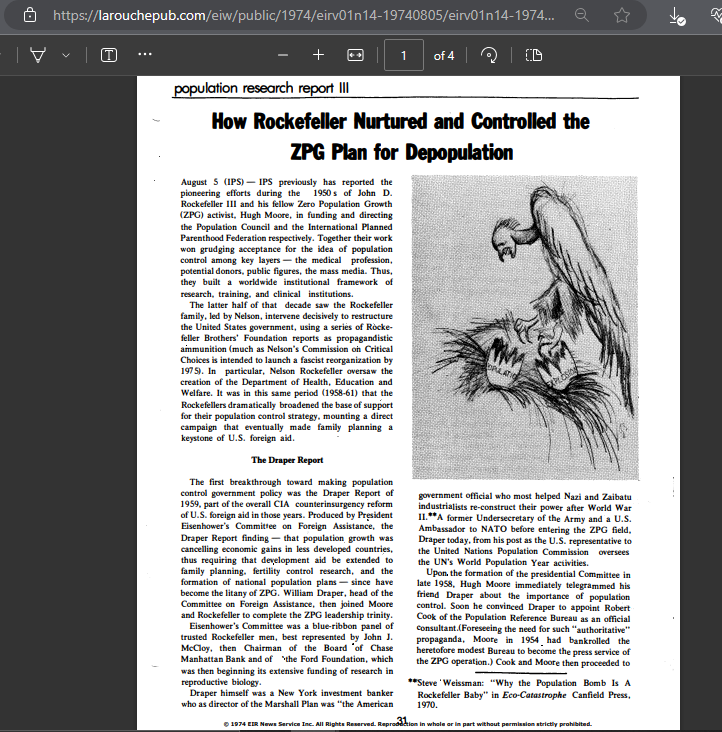Open more PDF tools ellipsis menu
The height and width of the screenshot is (732, 722).
click(145, 55)
